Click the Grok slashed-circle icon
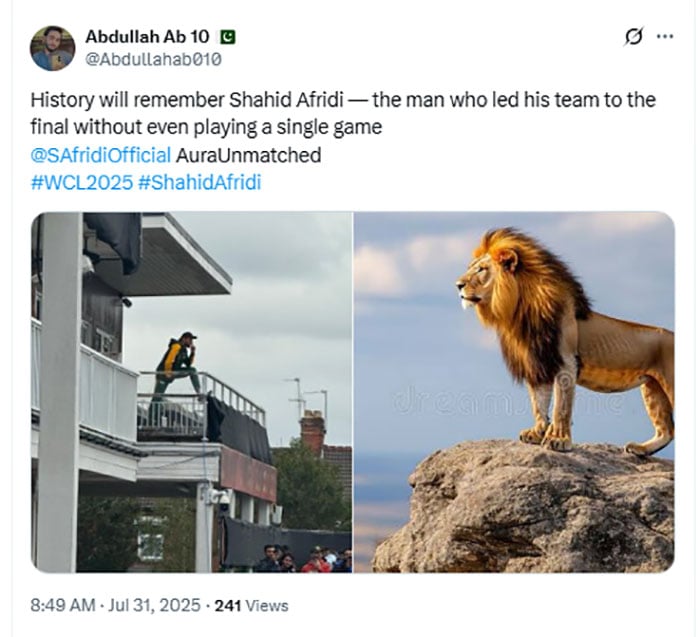The width and height of the screenshot is (700, 637). (x=634, y=37)
